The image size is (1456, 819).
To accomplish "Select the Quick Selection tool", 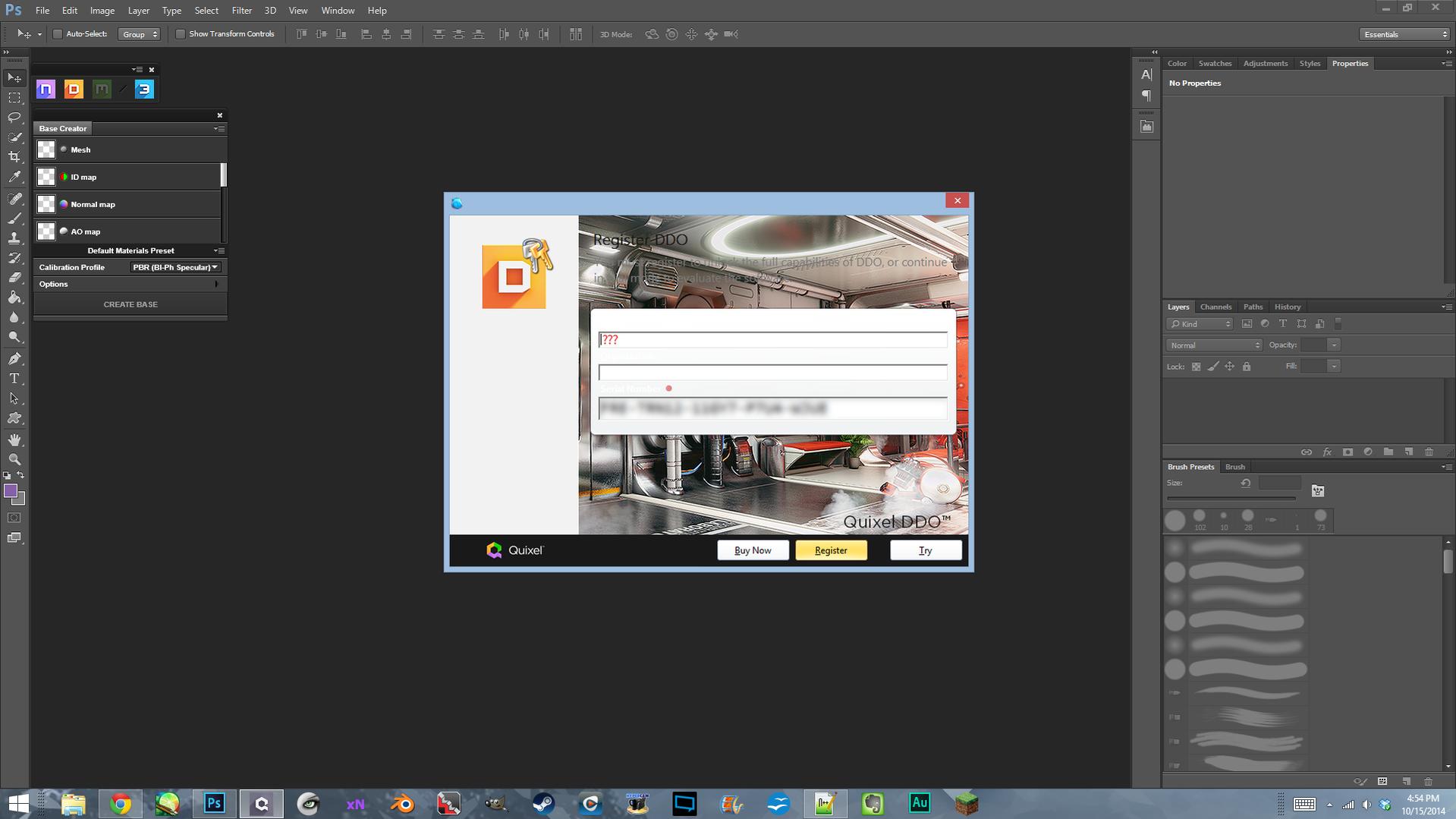I will 14,137.
